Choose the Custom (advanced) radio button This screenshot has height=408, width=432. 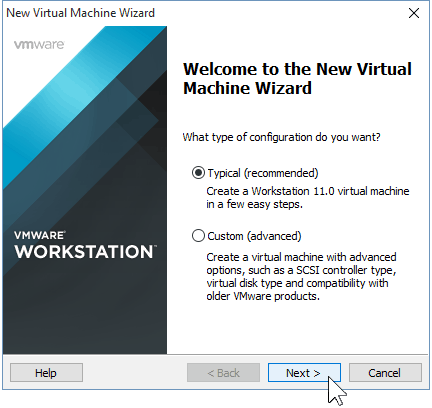pos(198,236)
